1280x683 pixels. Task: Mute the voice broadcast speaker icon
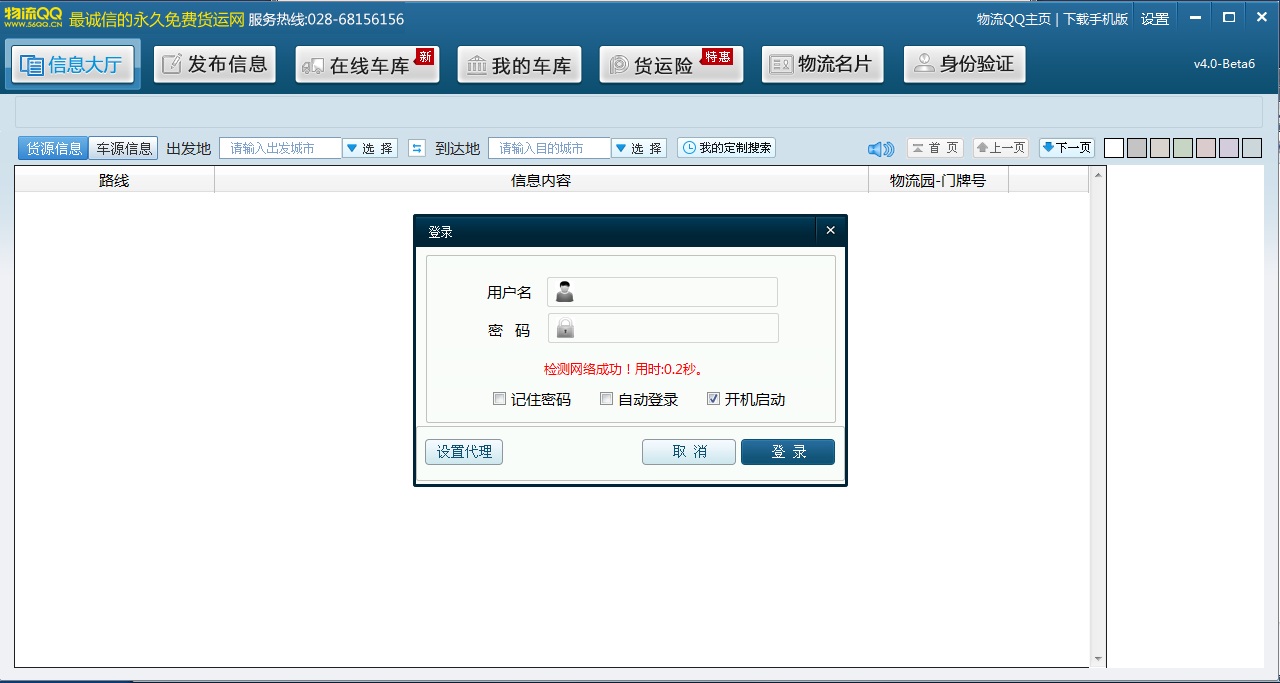click(879, 148)
